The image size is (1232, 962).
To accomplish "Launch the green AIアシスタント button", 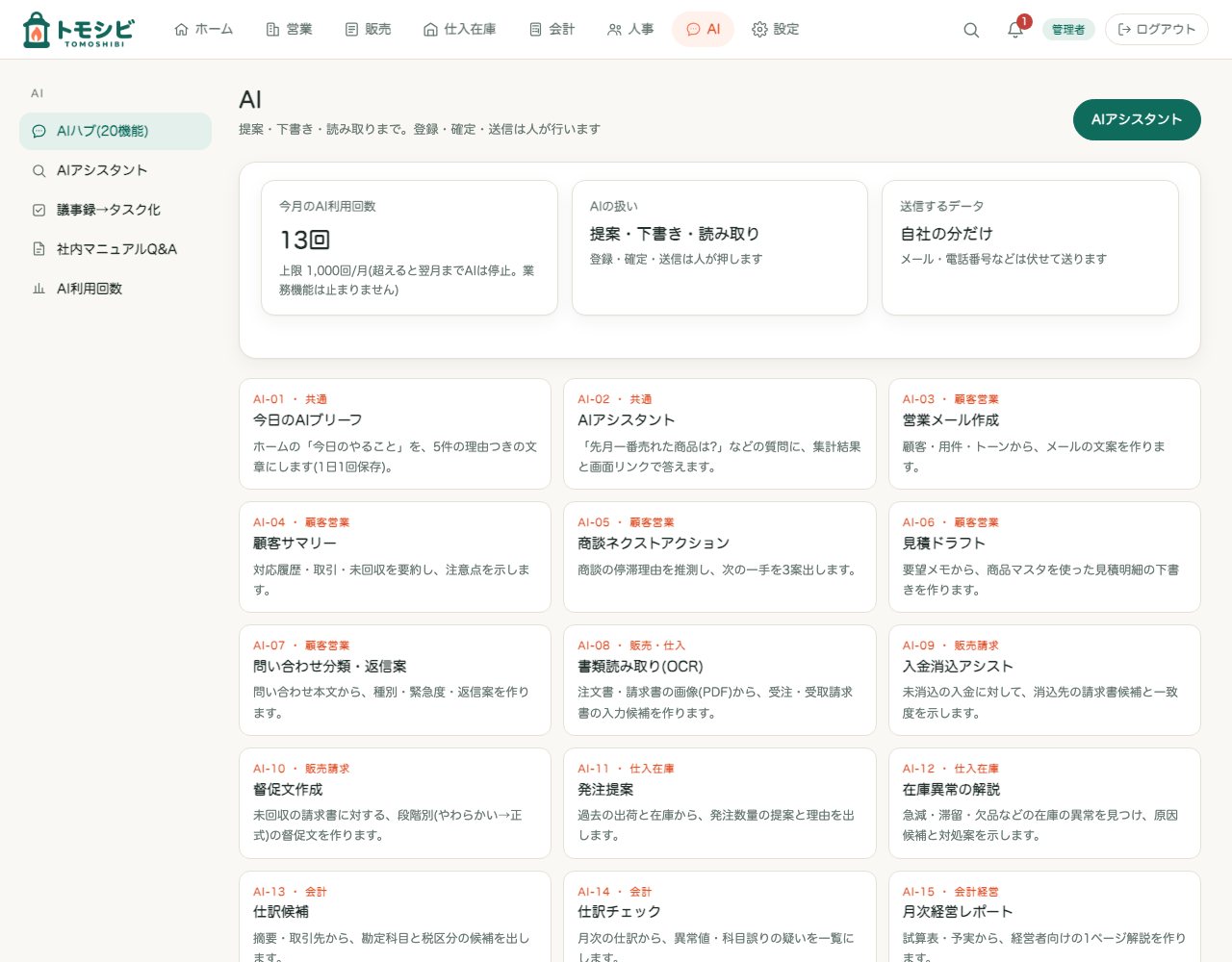I will tap(1137, 119).
